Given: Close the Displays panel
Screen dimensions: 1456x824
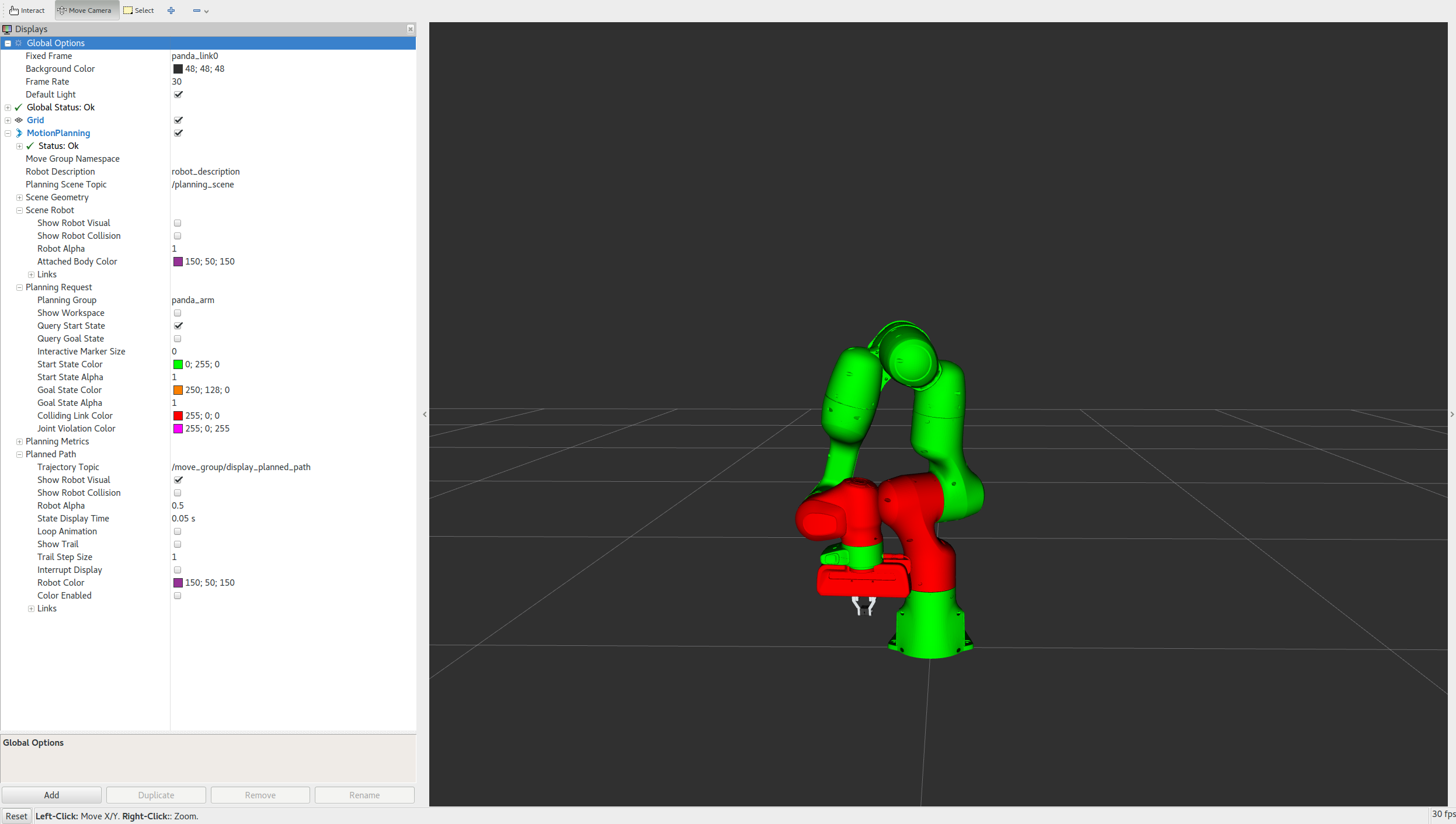Looking at the screenshot, I should [411, 29].
